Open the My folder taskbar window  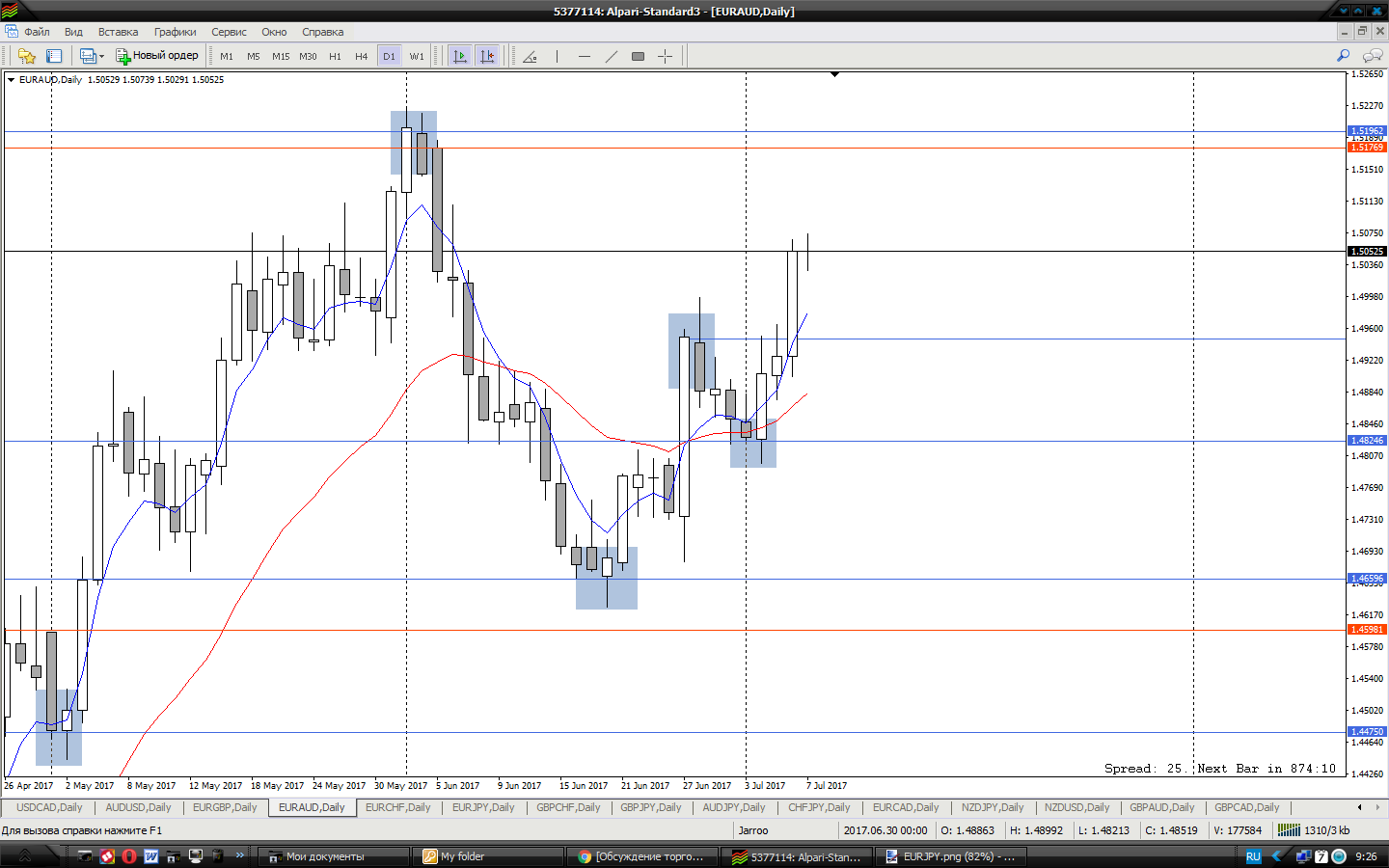[x=488, y=856]
